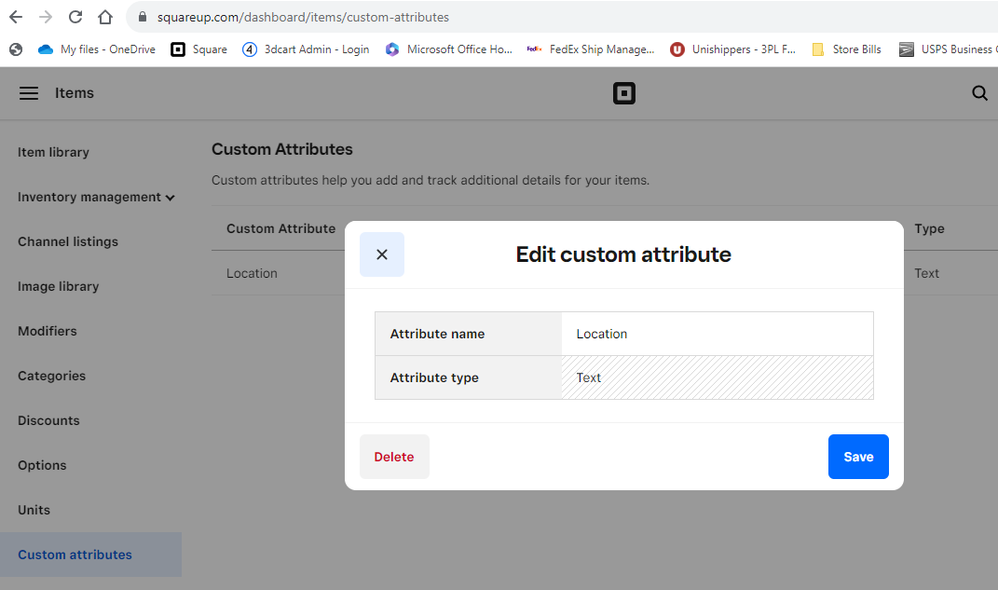
Task: Open Discounts from the sidebar menu
Action: pos(48,420)
